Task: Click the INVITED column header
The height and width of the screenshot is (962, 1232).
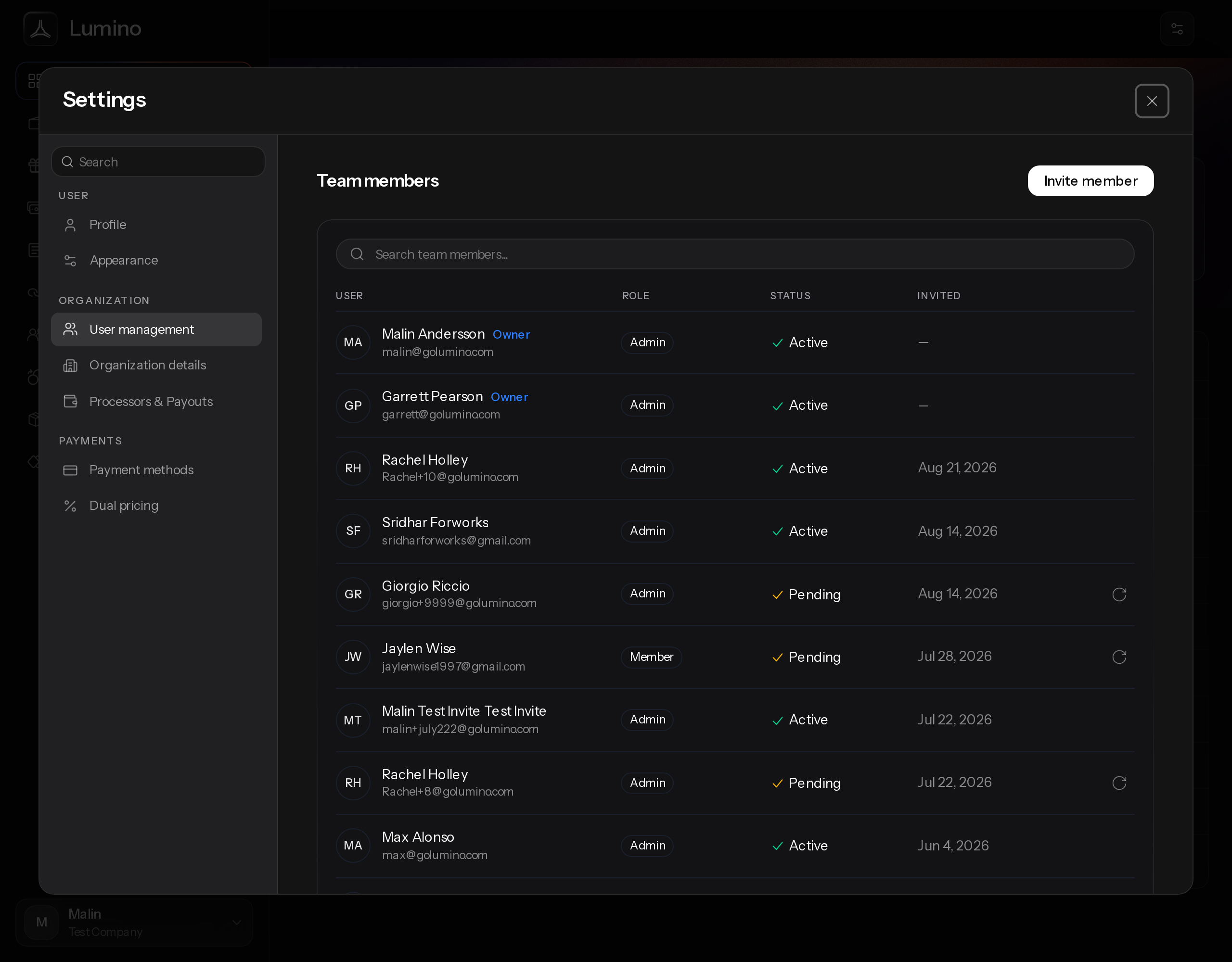Action: pos(938,295)
